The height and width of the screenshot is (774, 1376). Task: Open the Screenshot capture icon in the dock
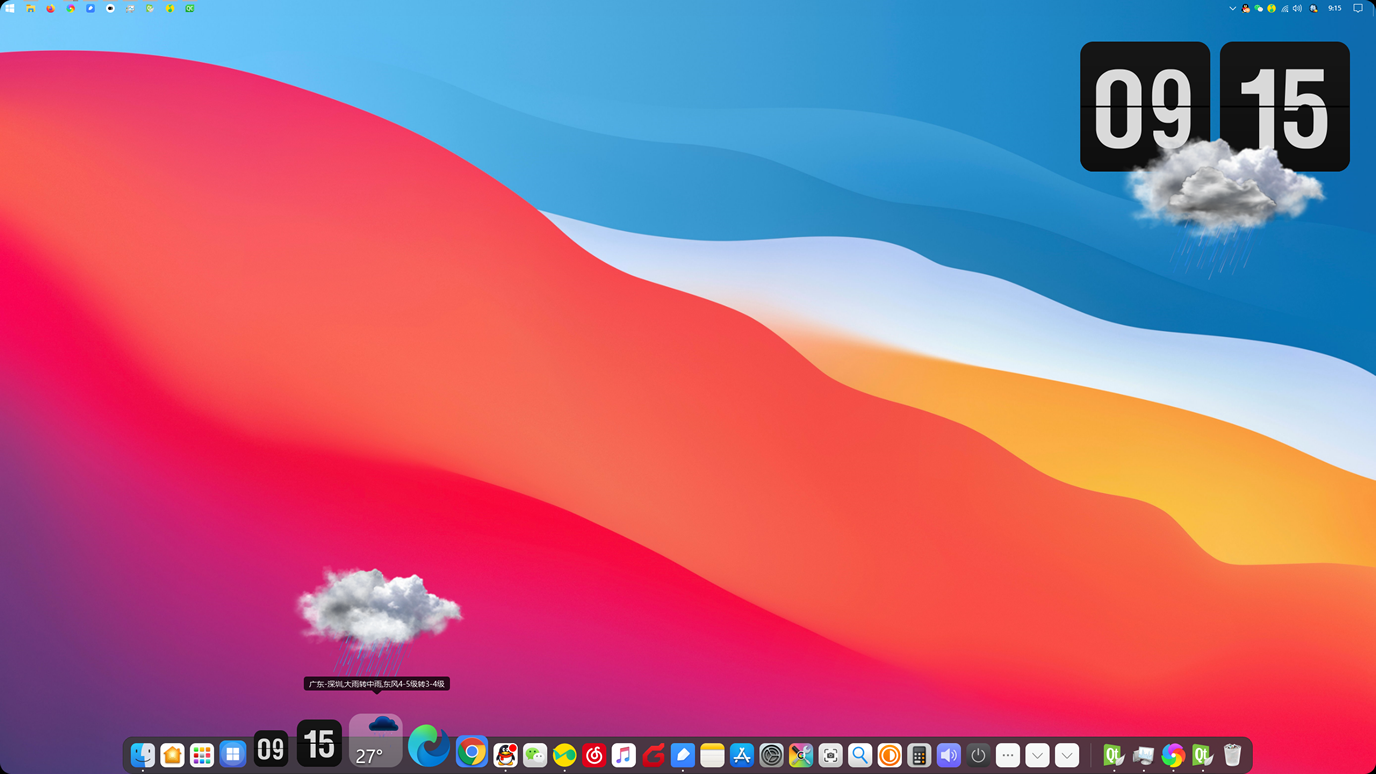coord(830,755)
